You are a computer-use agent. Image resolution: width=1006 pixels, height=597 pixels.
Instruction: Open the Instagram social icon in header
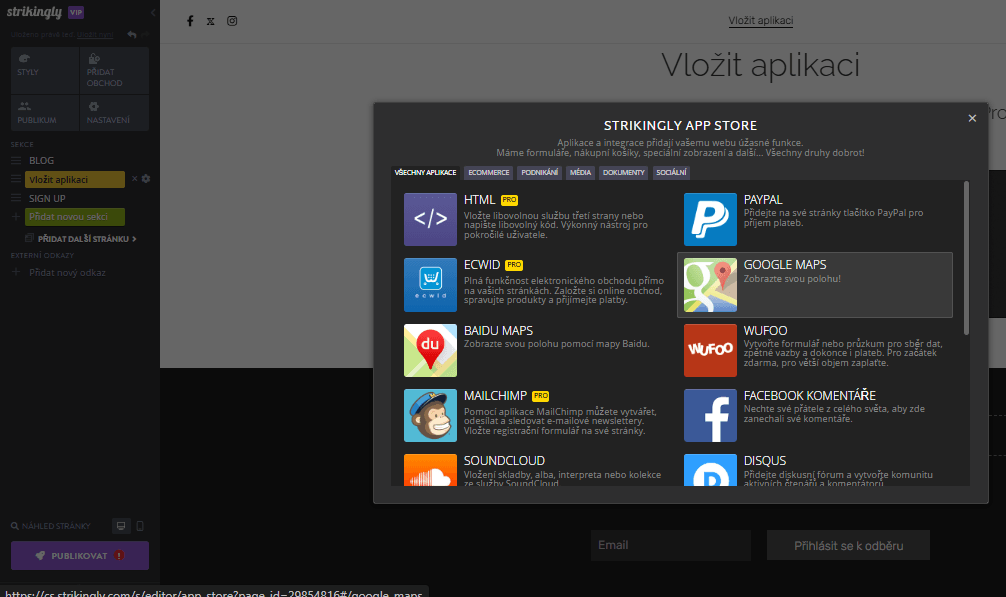[232, 21]
